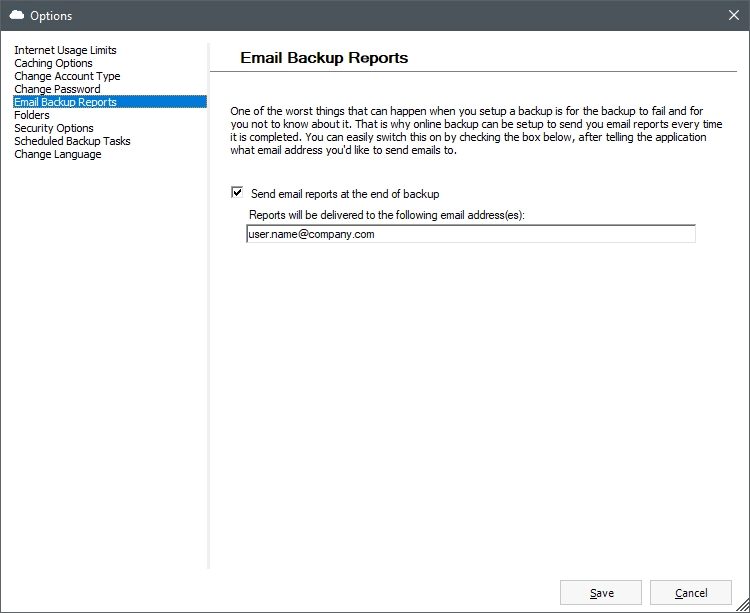The height and width of the screenshot is (613, 750).
Task: Click the cloud icon in the title bar
Action: [16, 15]
